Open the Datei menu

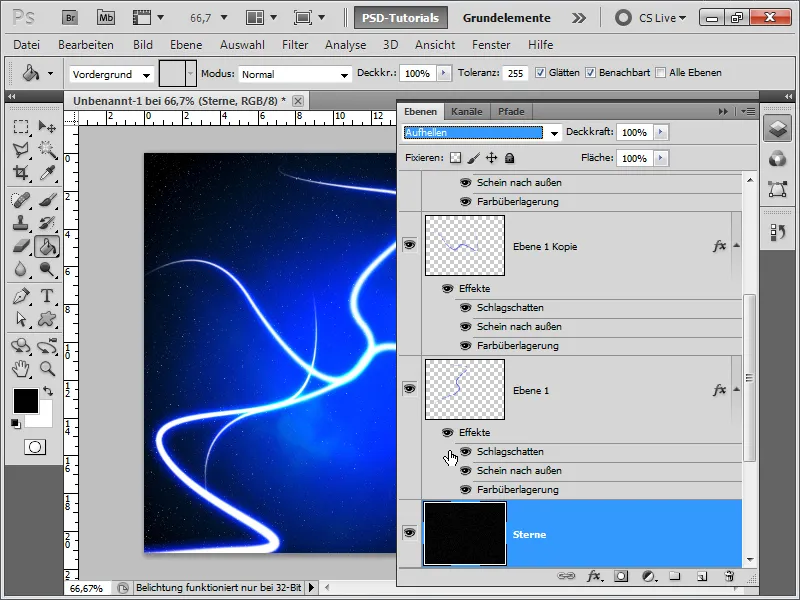[x=27, y=45]
